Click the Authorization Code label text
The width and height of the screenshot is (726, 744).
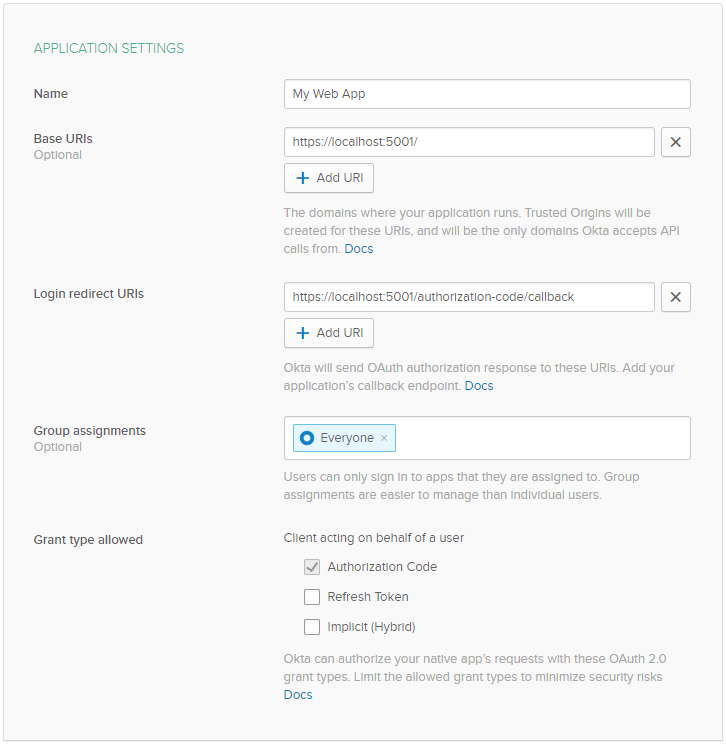pyautogui.click(x=382, y=567)
